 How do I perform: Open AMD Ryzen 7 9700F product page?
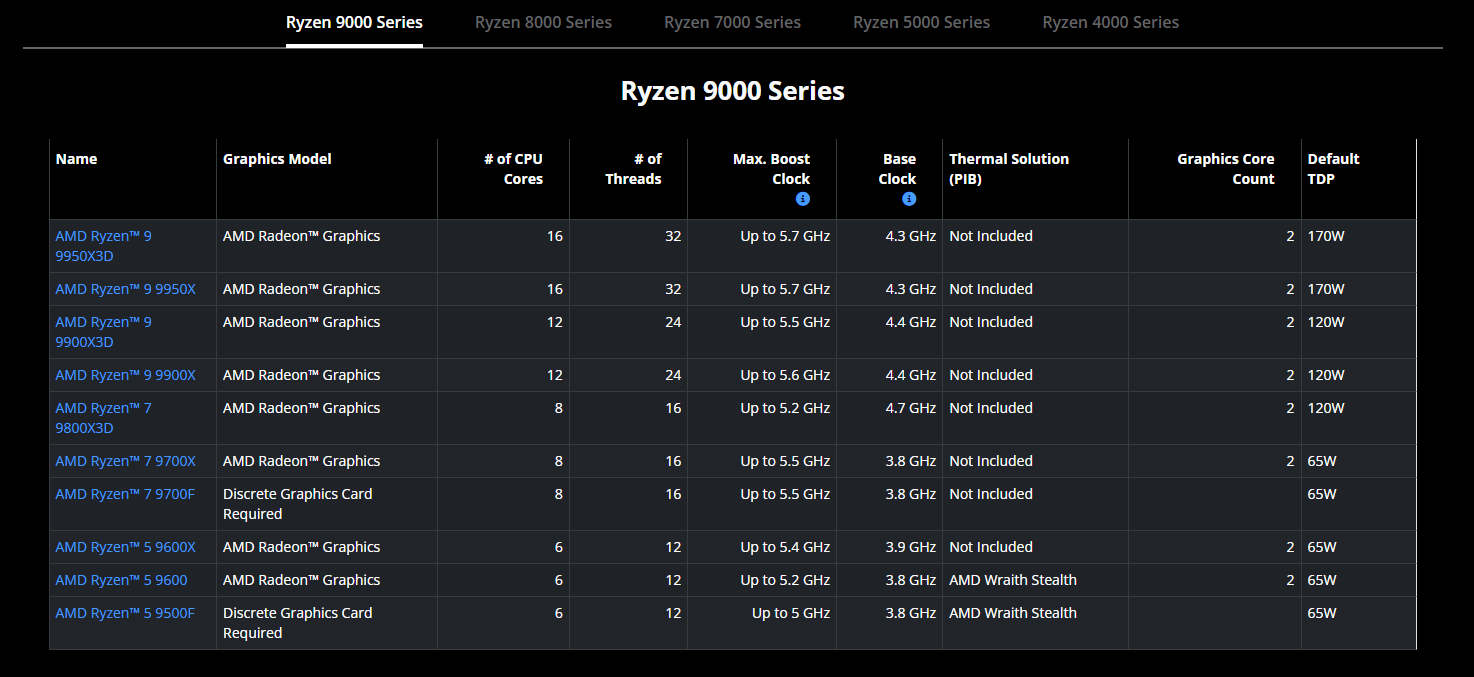click(x=125, y=494)
